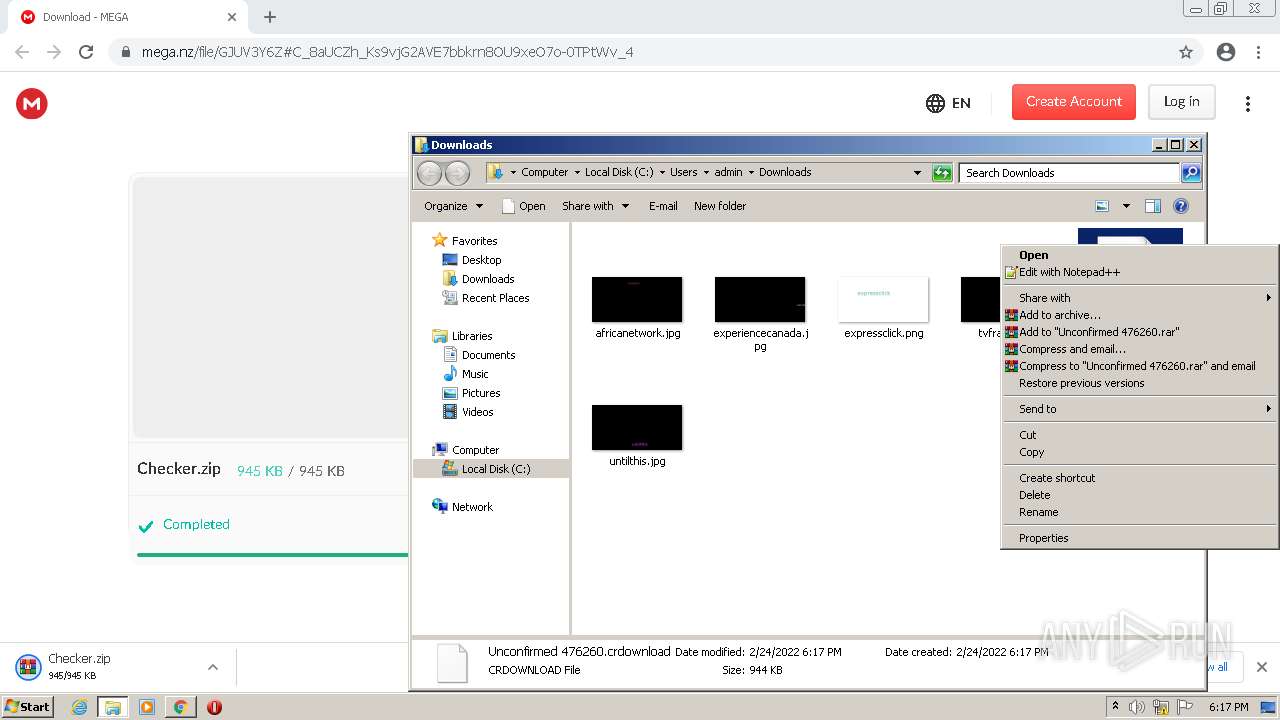
Task: Choose Add to Unconfirmed 476260.rar
Action: coord(1140,332)
